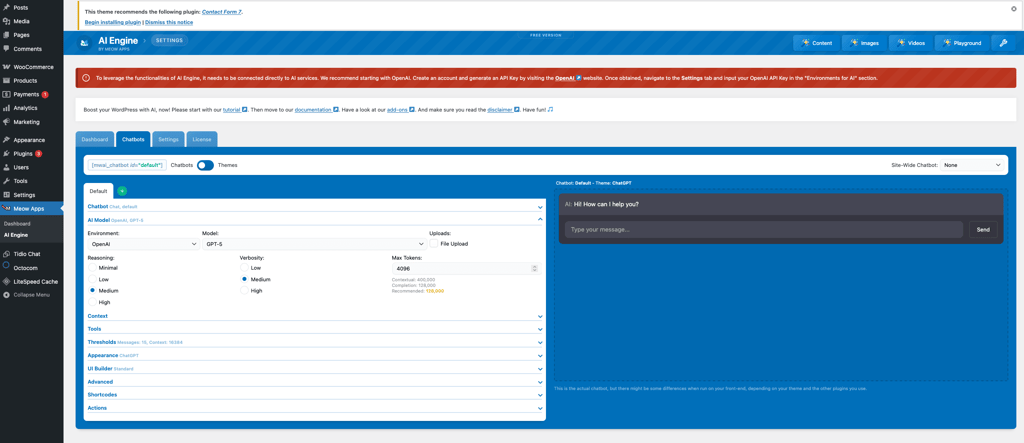The image size is (1024, 443).
Task: Click the Playground header button
Action: (x=962, y=43)
